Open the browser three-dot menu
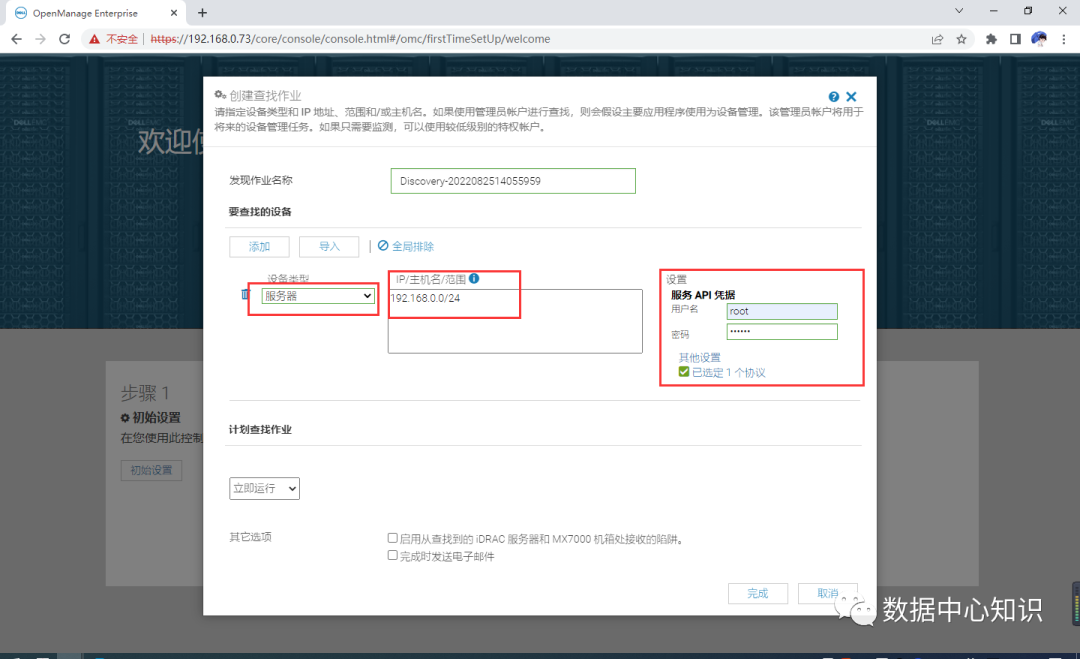 [x=1064, y=39]
